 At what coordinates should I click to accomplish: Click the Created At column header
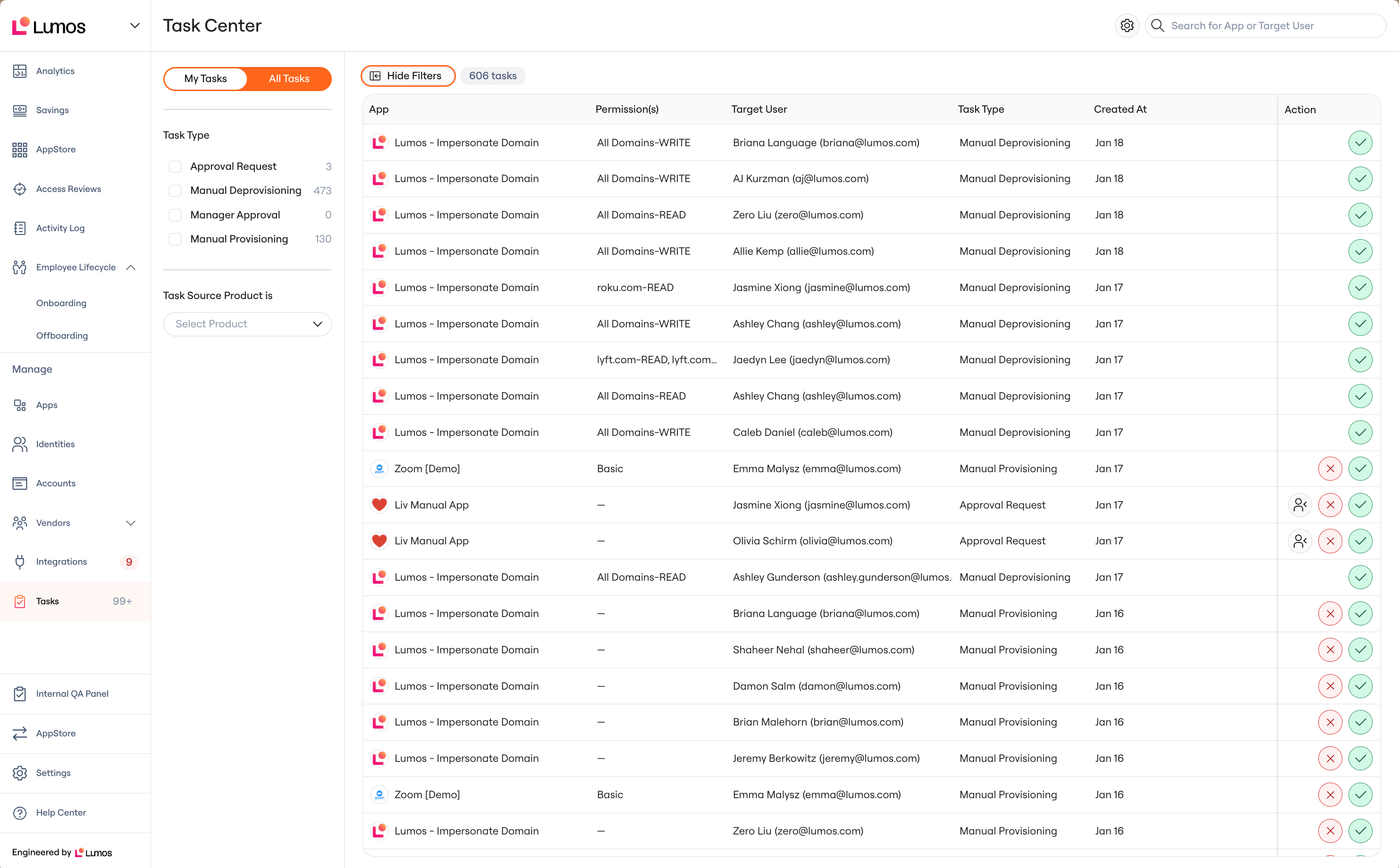click(1120, 109)
